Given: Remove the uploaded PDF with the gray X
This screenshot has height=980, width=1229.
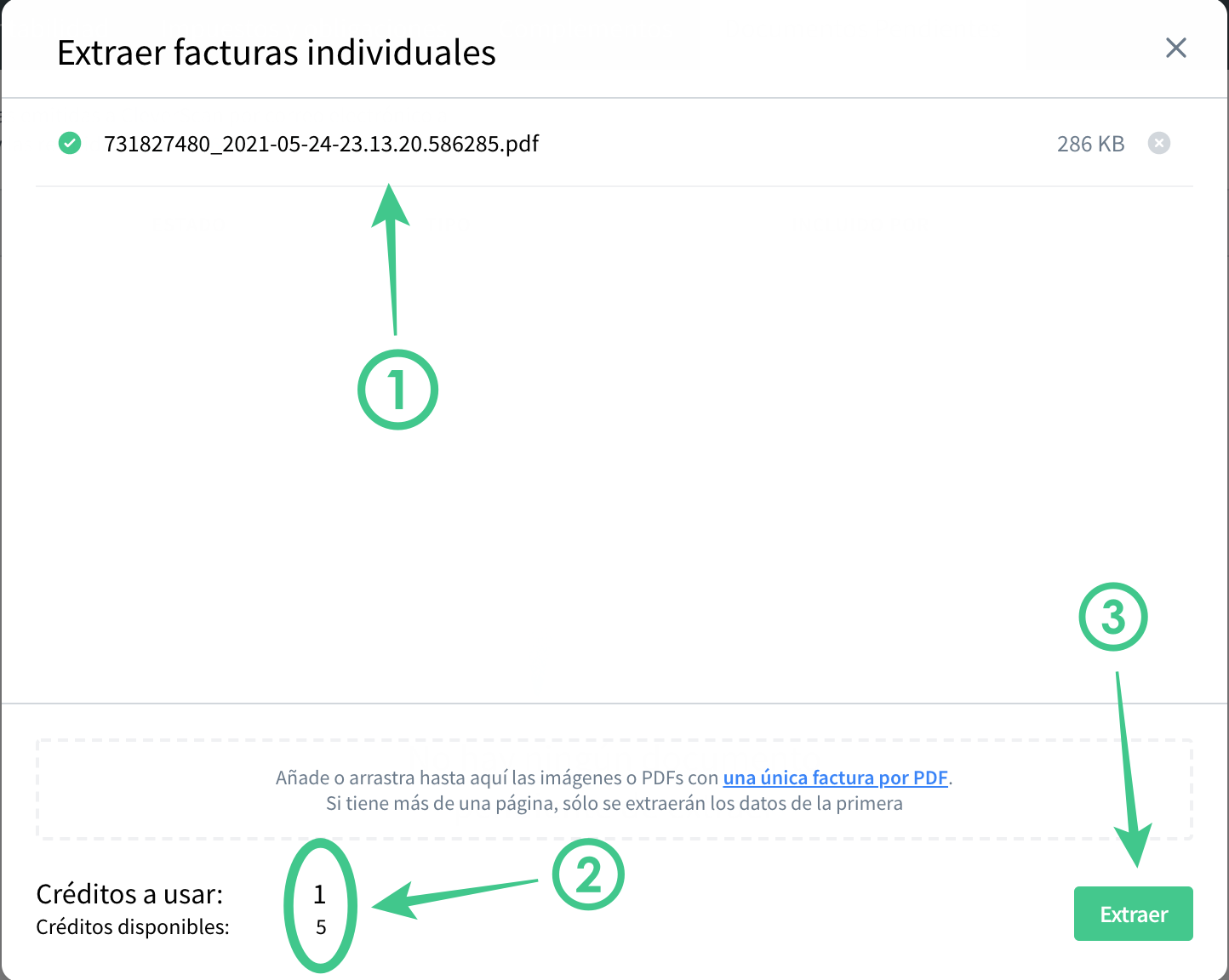Looking at the screenshot, I should click(1158, 143).
